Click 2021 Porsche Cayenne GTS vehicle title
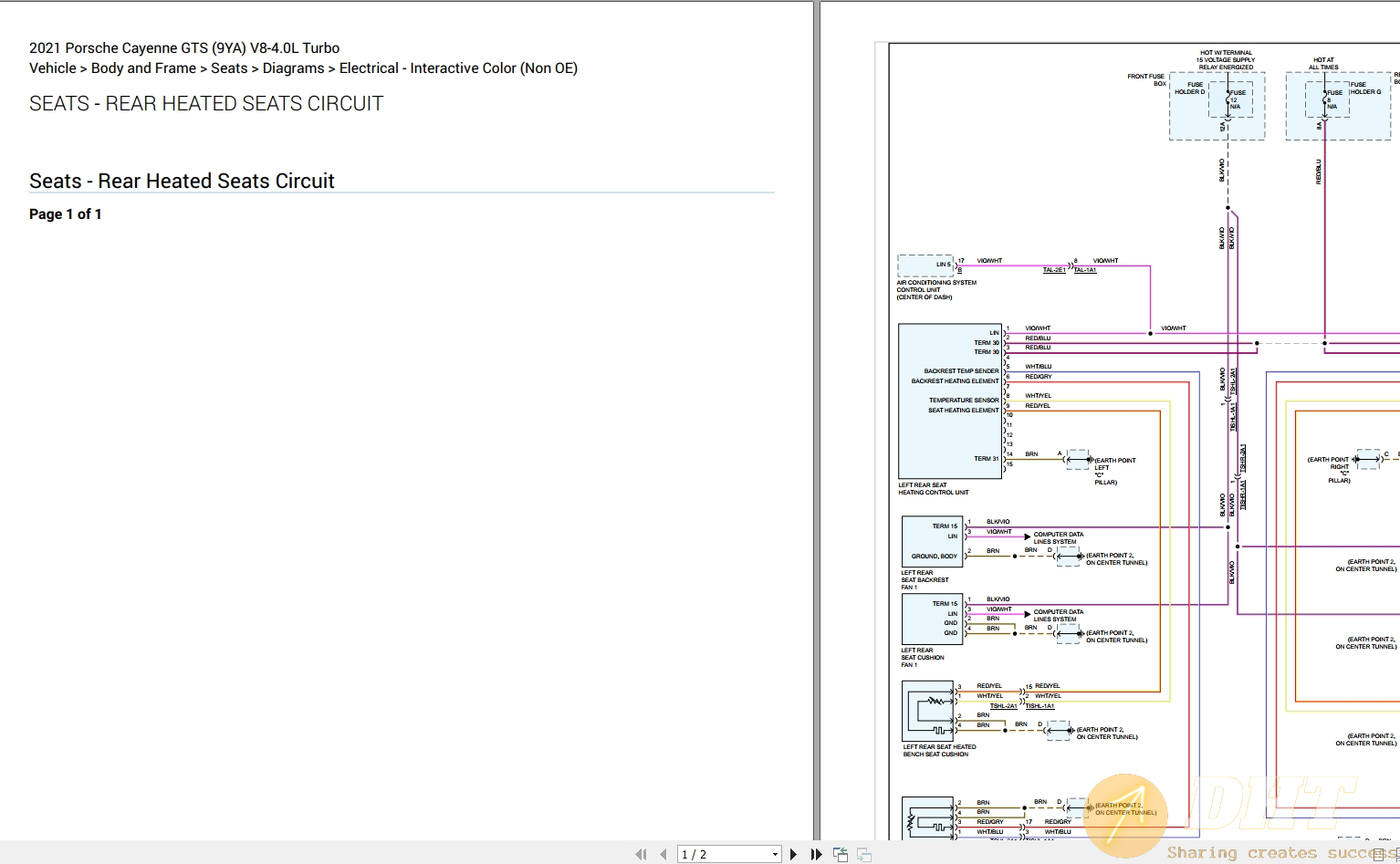Screen dimensions: 1400x864 pyautogui.click(x=184, y=48)
